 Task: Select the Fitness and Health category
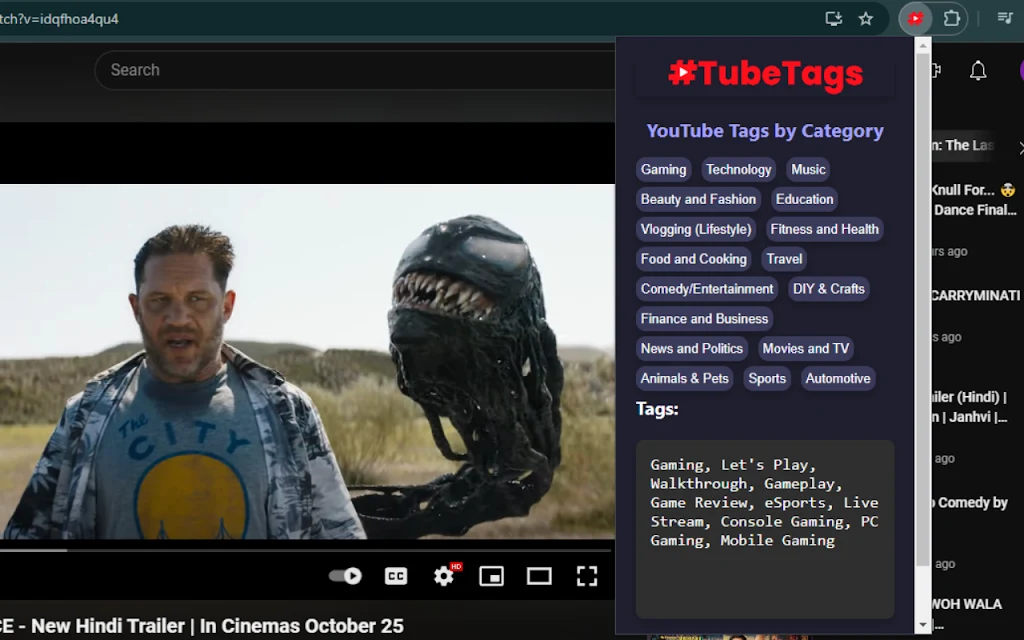(824, 229)
